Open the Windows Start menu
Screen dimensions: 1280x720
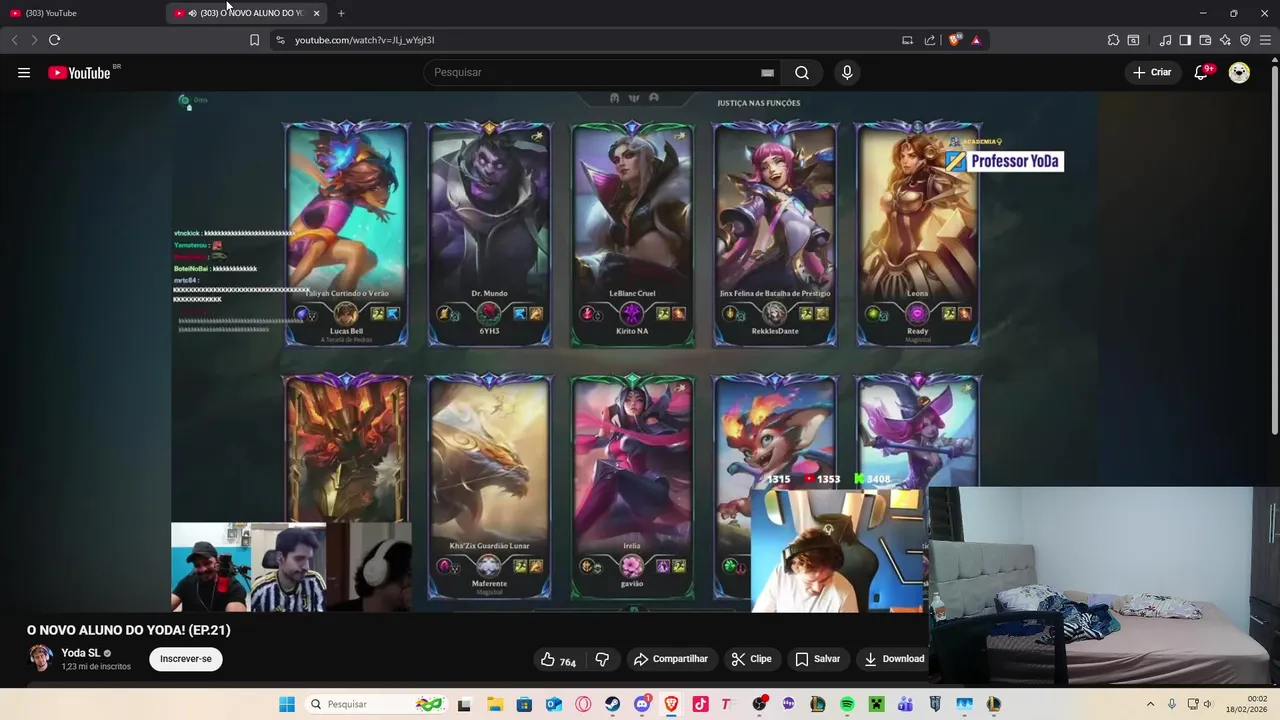pos(287,704)
